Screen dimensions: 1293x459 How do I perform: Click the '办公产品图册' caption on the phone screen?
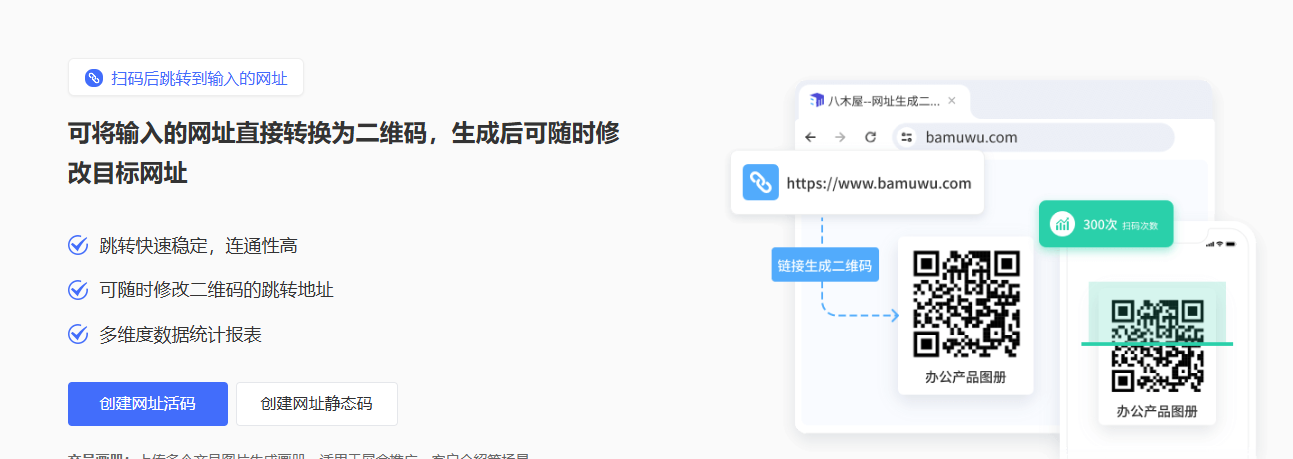[x=1157, y=411]
